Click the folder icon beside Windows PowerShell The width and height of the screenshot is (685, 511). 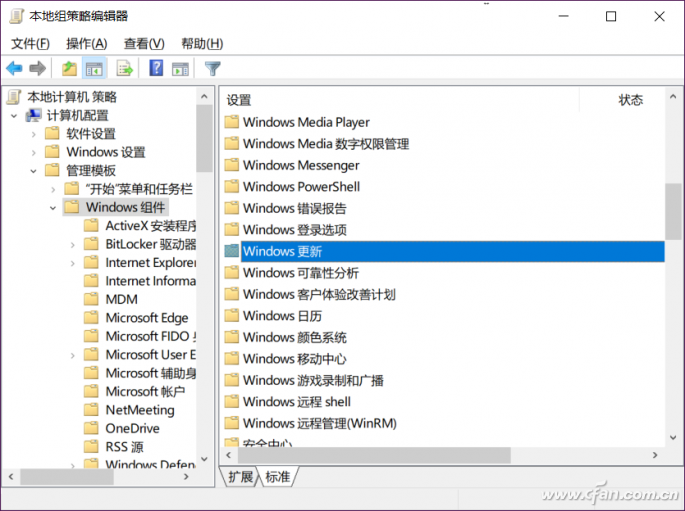point(232,186)
